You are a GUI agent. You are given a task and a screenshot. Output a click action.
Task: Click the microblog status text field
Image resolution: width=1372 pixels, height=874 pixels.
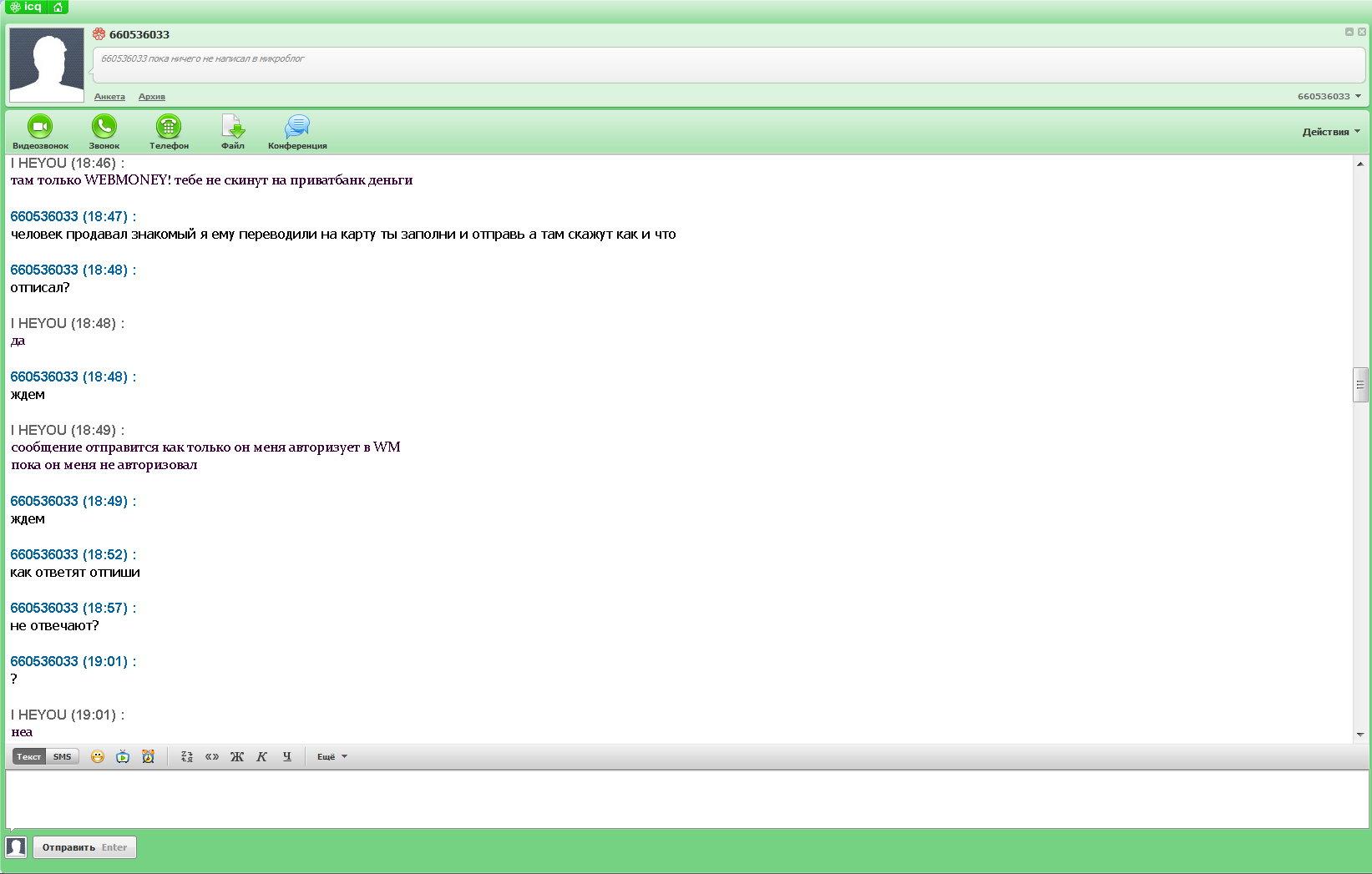pyautogui.click(x=728, y=64)
